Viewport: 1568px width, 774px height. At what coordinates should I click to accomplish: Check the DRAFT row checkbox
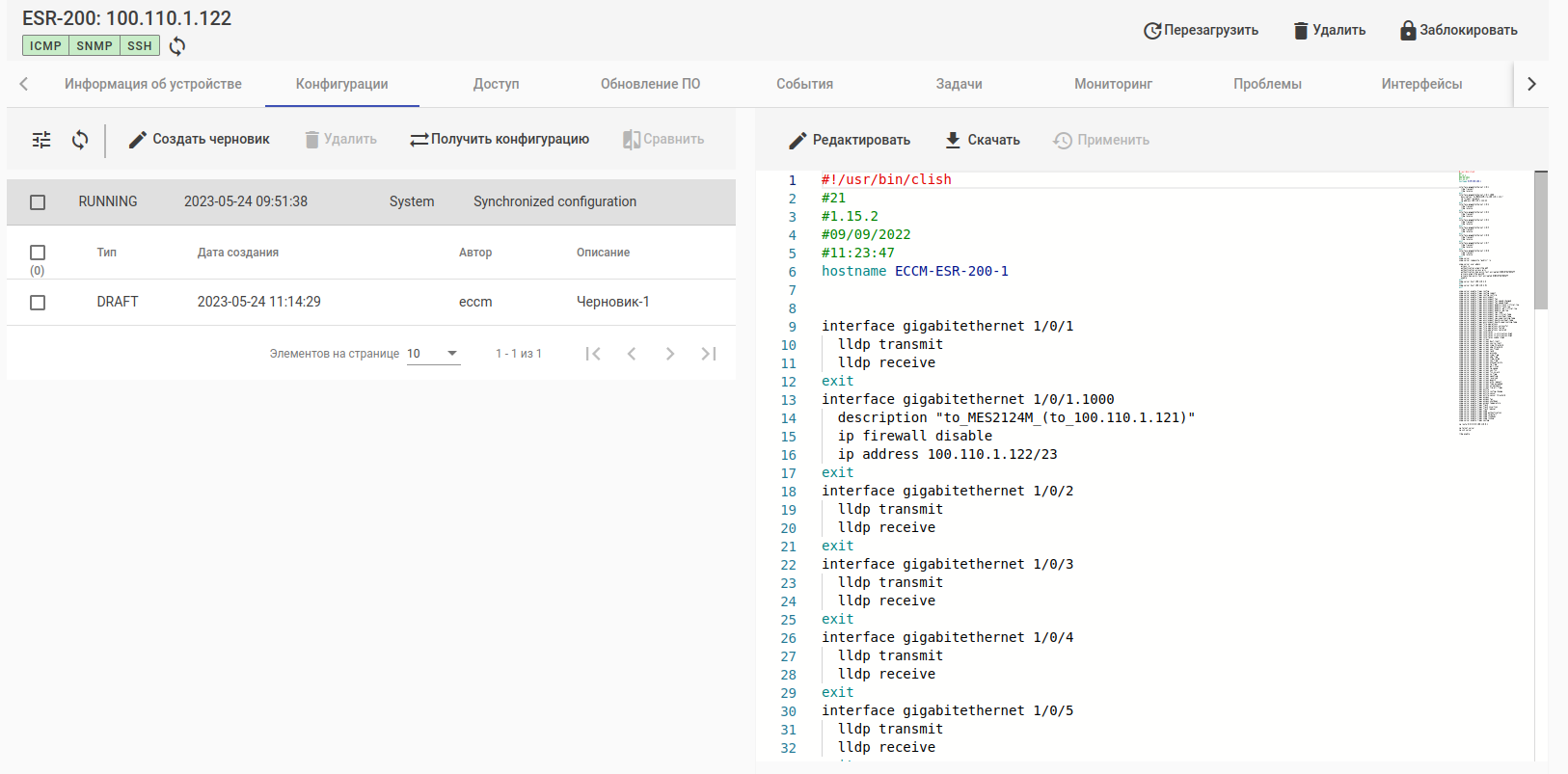click(38, 303)
